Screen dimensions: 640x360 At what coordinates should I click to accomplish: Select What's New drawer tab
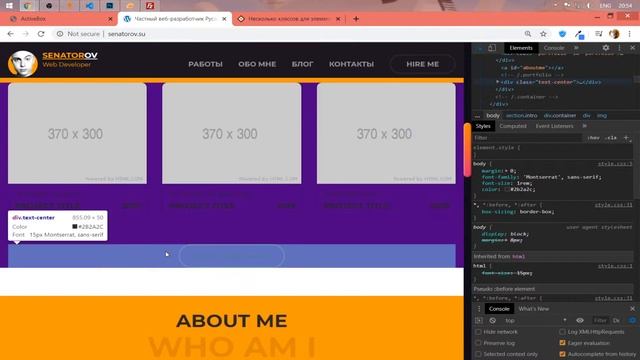point(534,309)
